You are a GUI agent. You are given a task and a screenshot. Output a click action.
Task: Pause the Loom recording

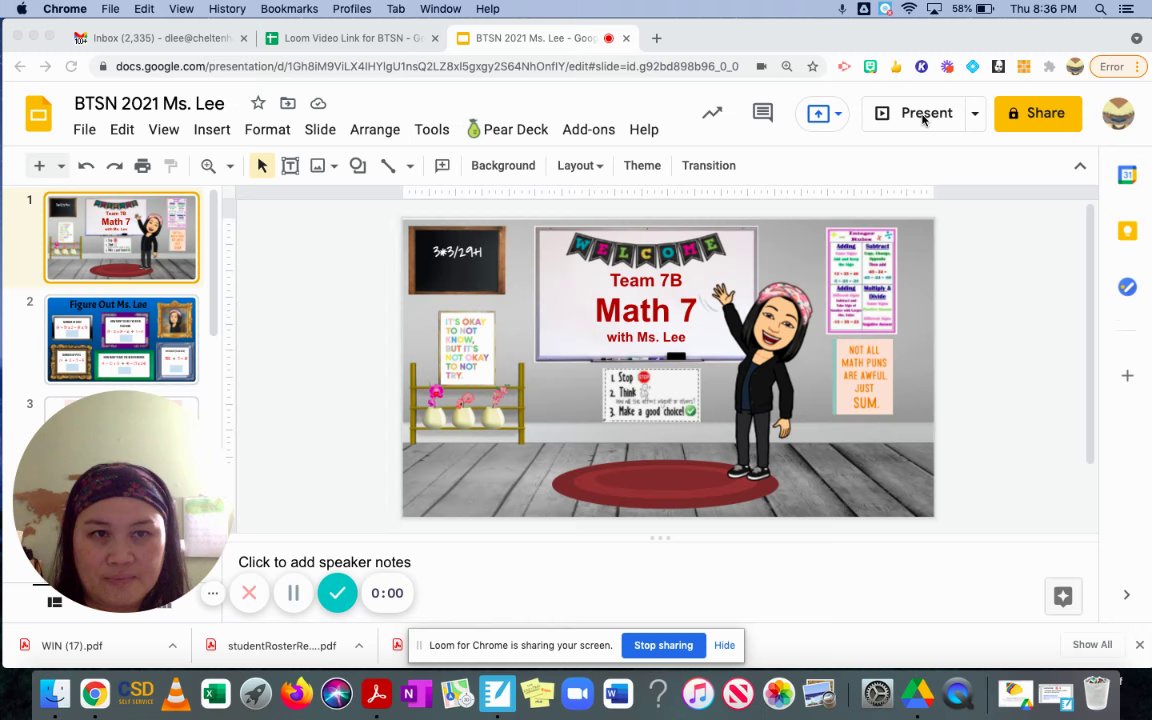[x=293, y=594]
